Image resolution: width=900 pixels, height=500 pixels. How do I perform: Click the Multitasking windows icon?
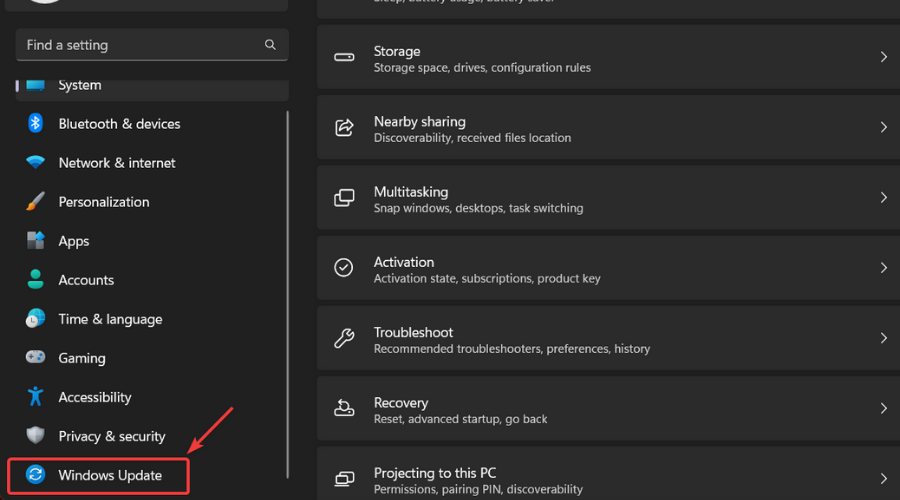coord(344,197)
